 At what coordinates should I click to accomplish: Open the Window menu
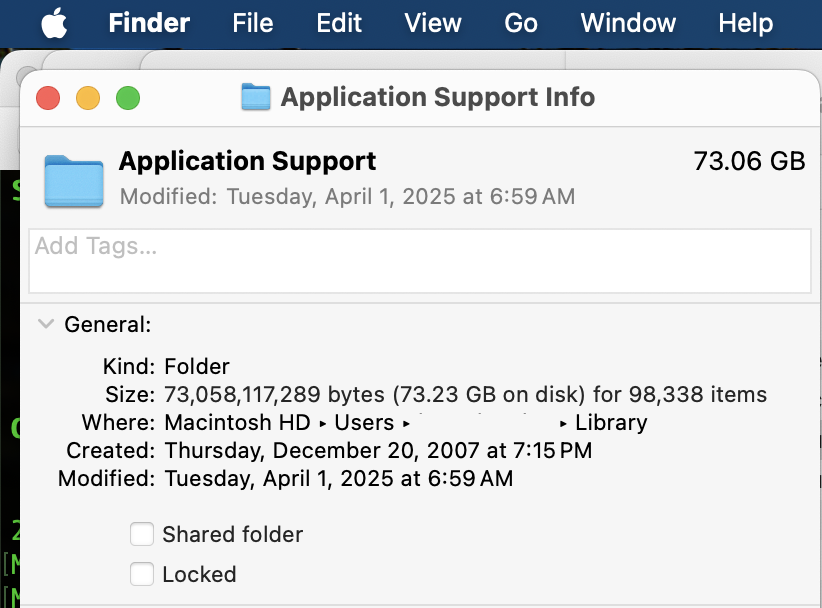click(x=628, y=23)
